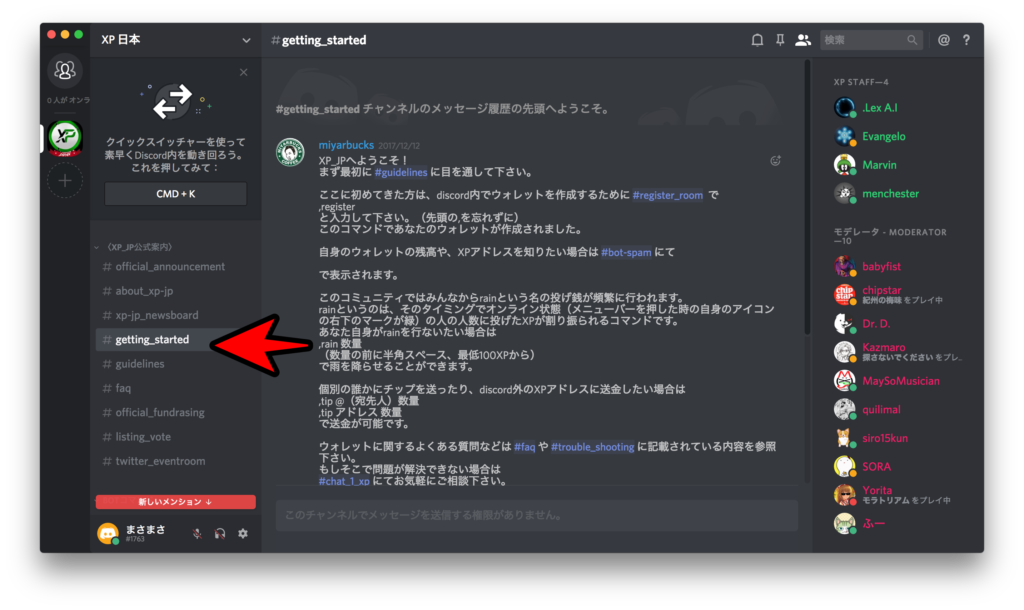The image size is (1024, 610).
Task: Click the chat message scrollbar
Action: coord(807,198)
